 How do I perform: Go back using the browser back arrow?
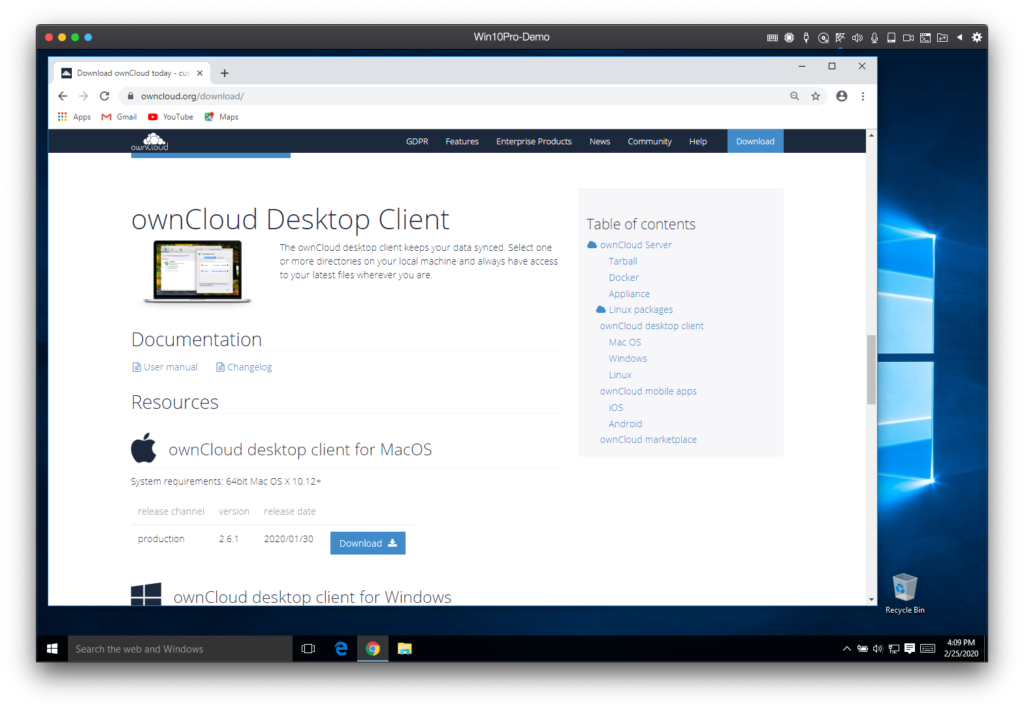(x=63, y=96)
